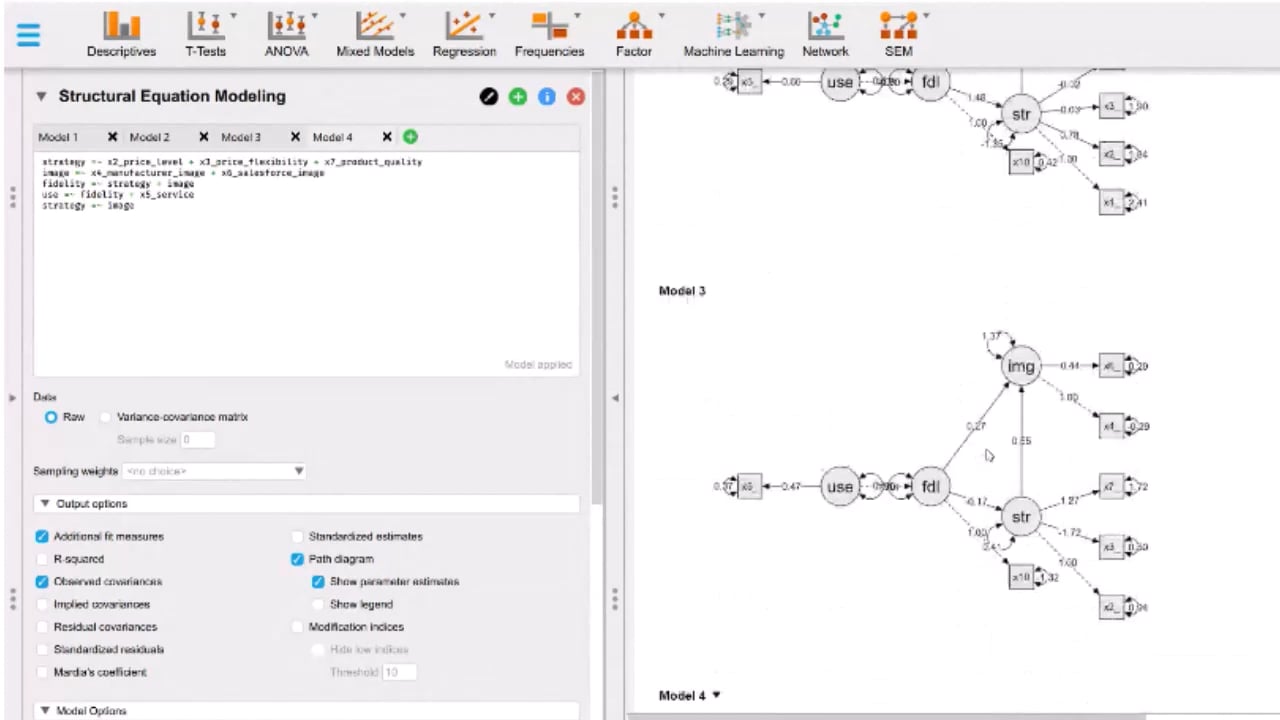Open the hamburger main menu
This screenshot has height=720, width=1280.
pos(28,34)
